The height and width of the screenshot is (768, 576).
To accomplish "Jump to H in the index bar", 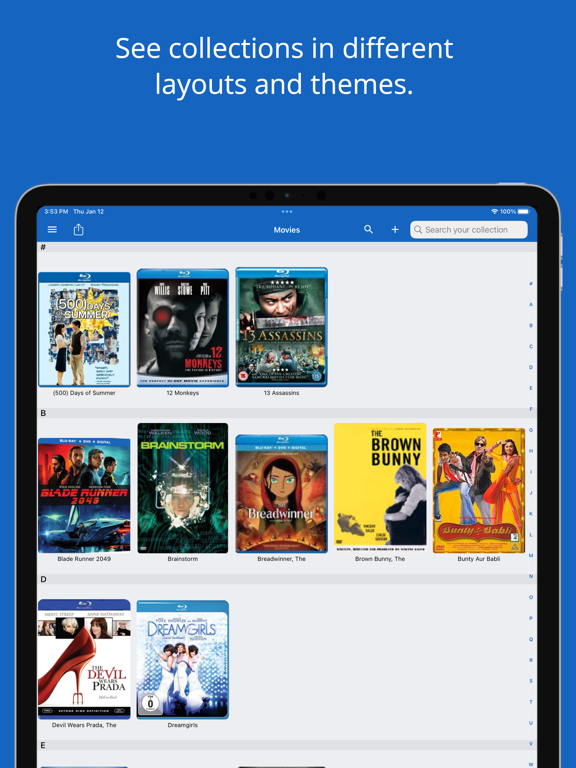I will click(531, 451).
